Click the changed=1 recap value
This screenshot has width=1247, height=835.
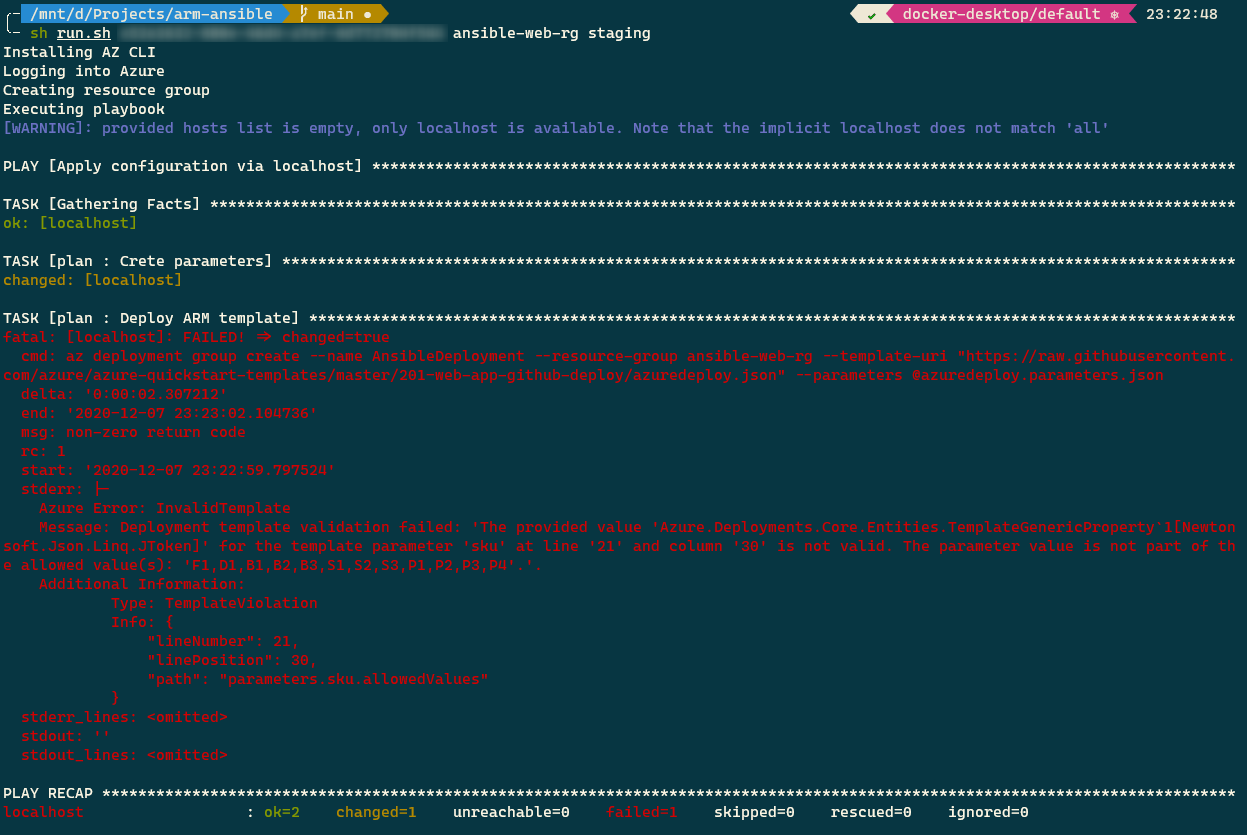(x=376, y=812)
